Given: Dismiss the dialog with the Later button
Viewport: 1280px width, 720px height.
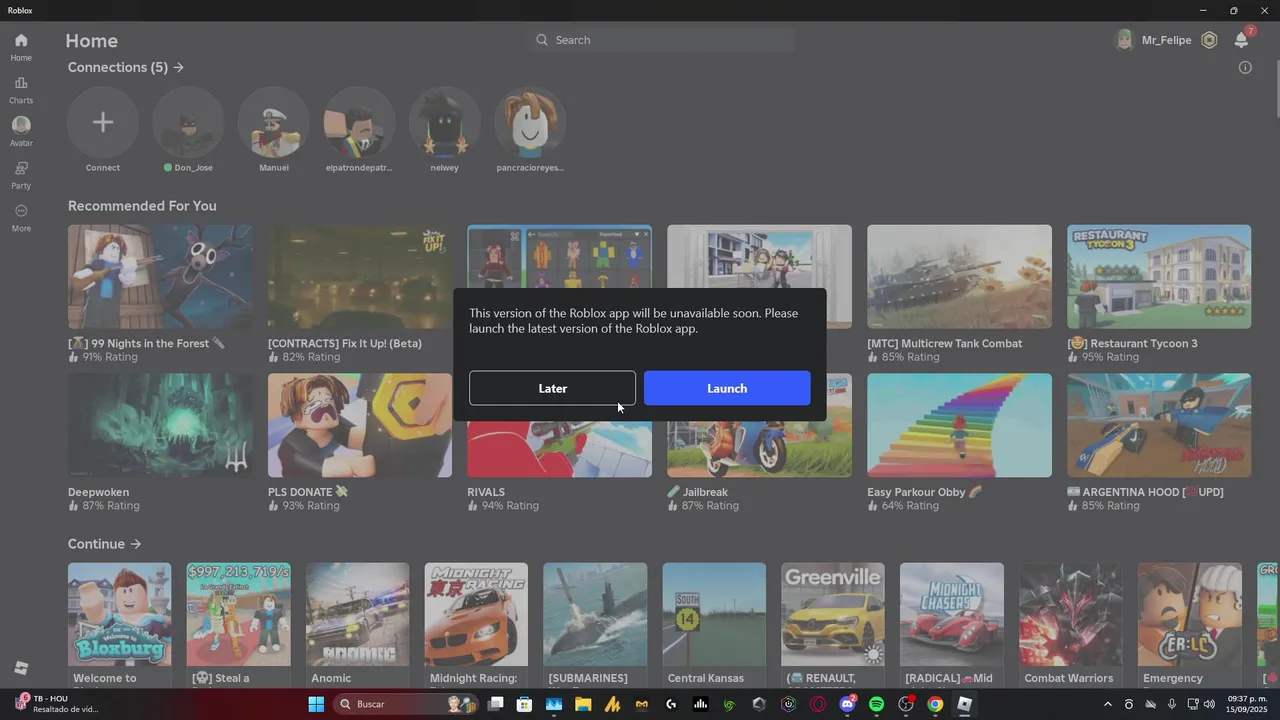Looking at the screenshot, I should (x=552, y=388).
